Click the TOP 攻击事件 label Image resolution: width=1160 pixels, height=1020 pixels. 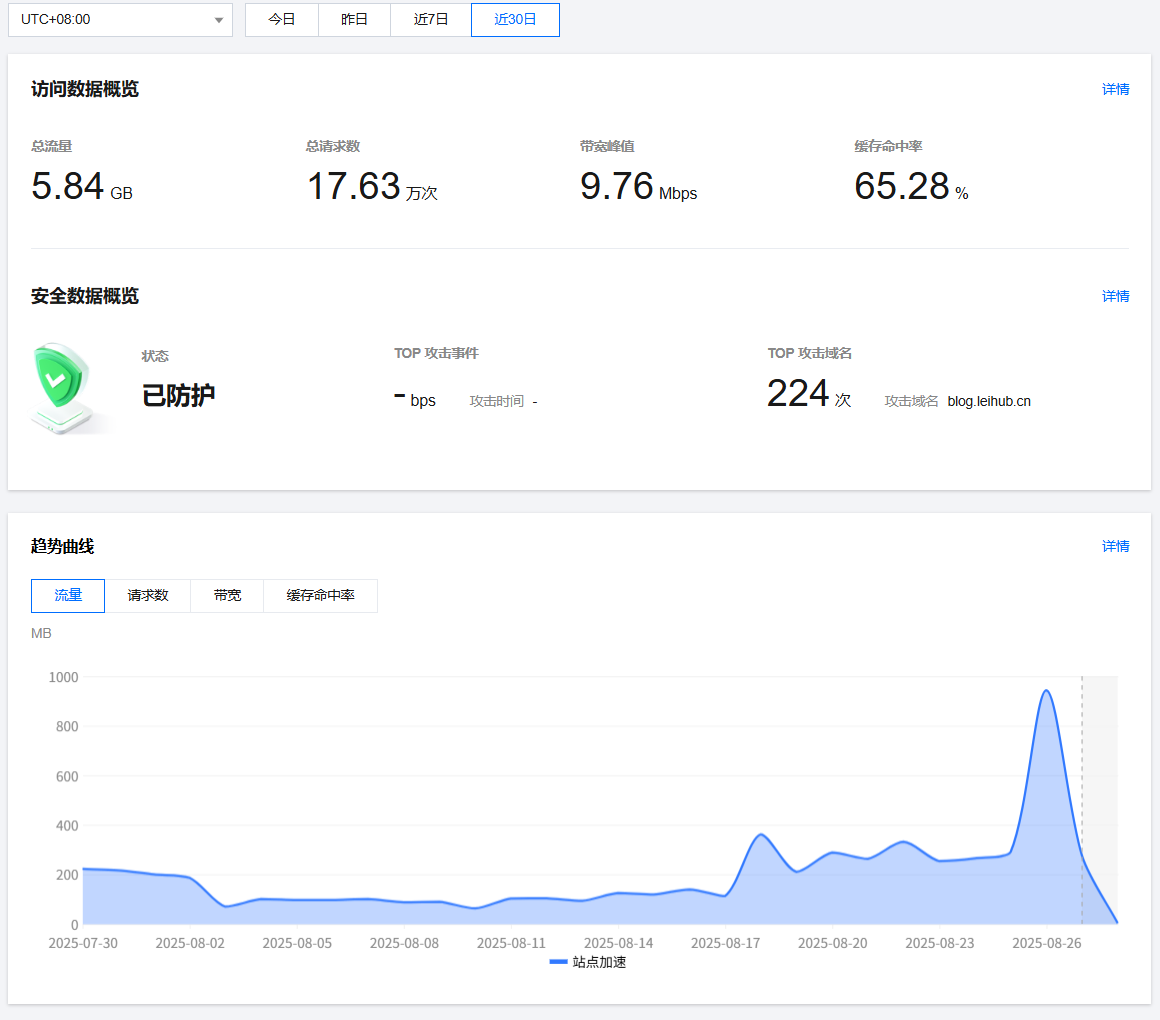(436, 354)
